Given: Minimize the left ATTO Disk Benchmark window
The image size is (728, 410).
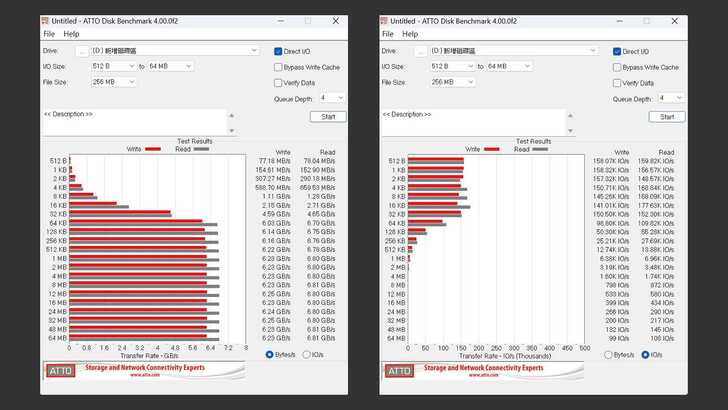Looking at the screenshot, I should coord(281,21).
